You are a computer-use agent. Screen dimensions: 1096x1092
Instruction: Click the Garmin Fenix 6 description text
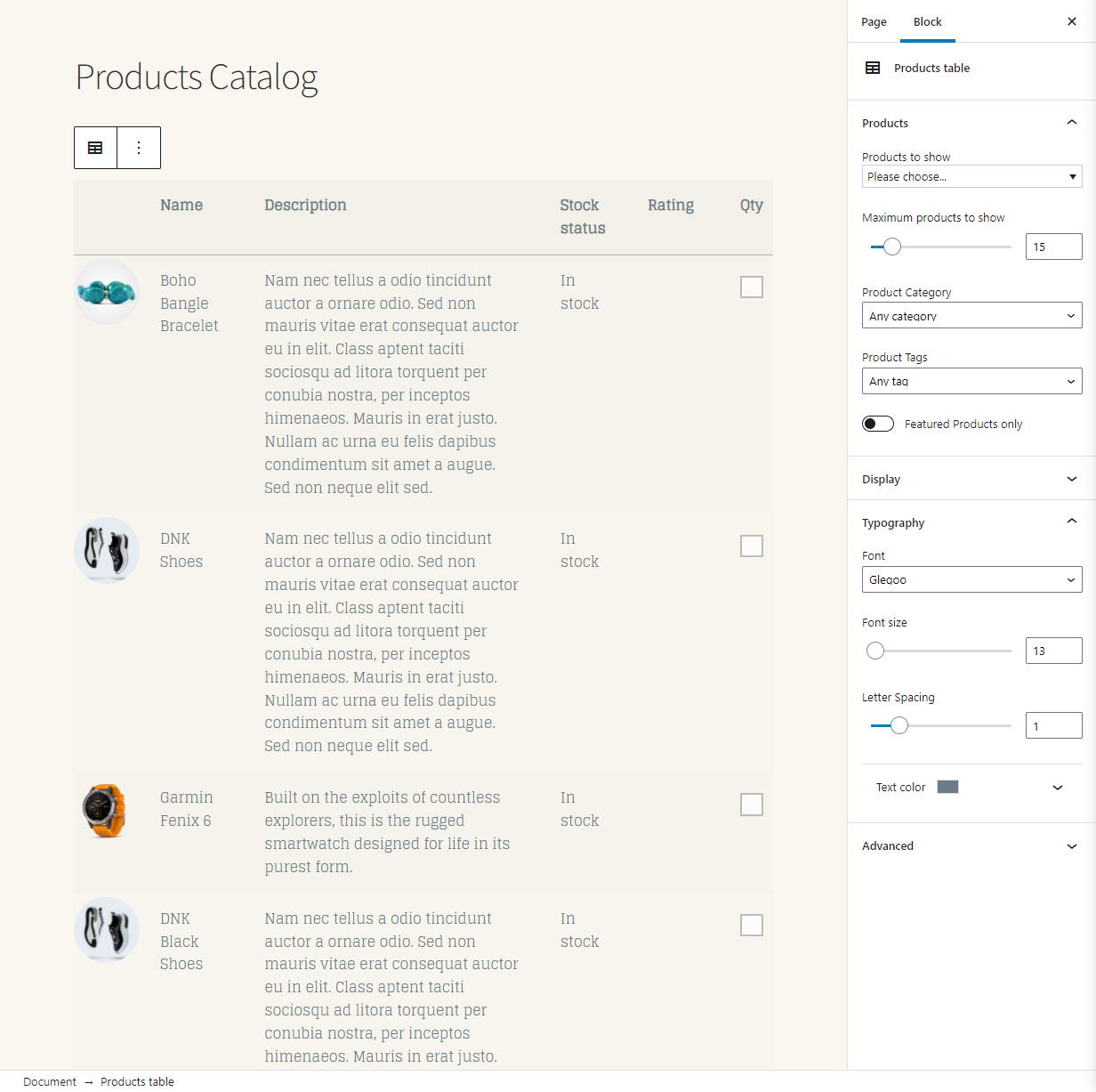[x=387, y=832]
